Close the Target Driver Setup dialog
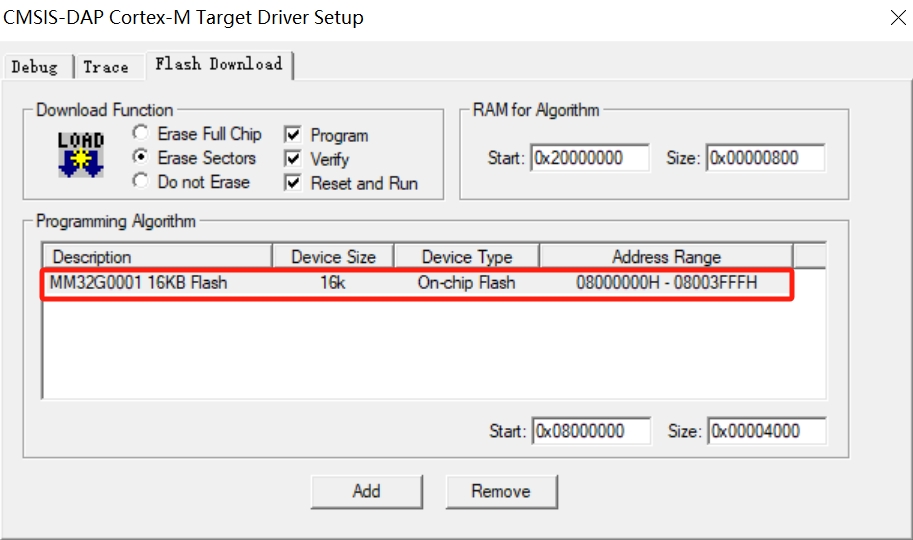913x540 pixels. pyautogui.click(x=897, y=18)
